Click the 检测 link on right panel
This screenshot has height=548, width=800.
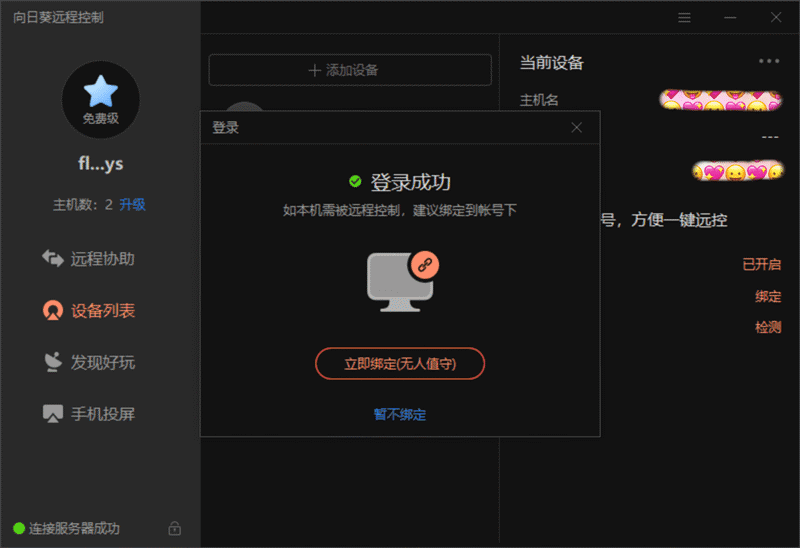[768, 327]
